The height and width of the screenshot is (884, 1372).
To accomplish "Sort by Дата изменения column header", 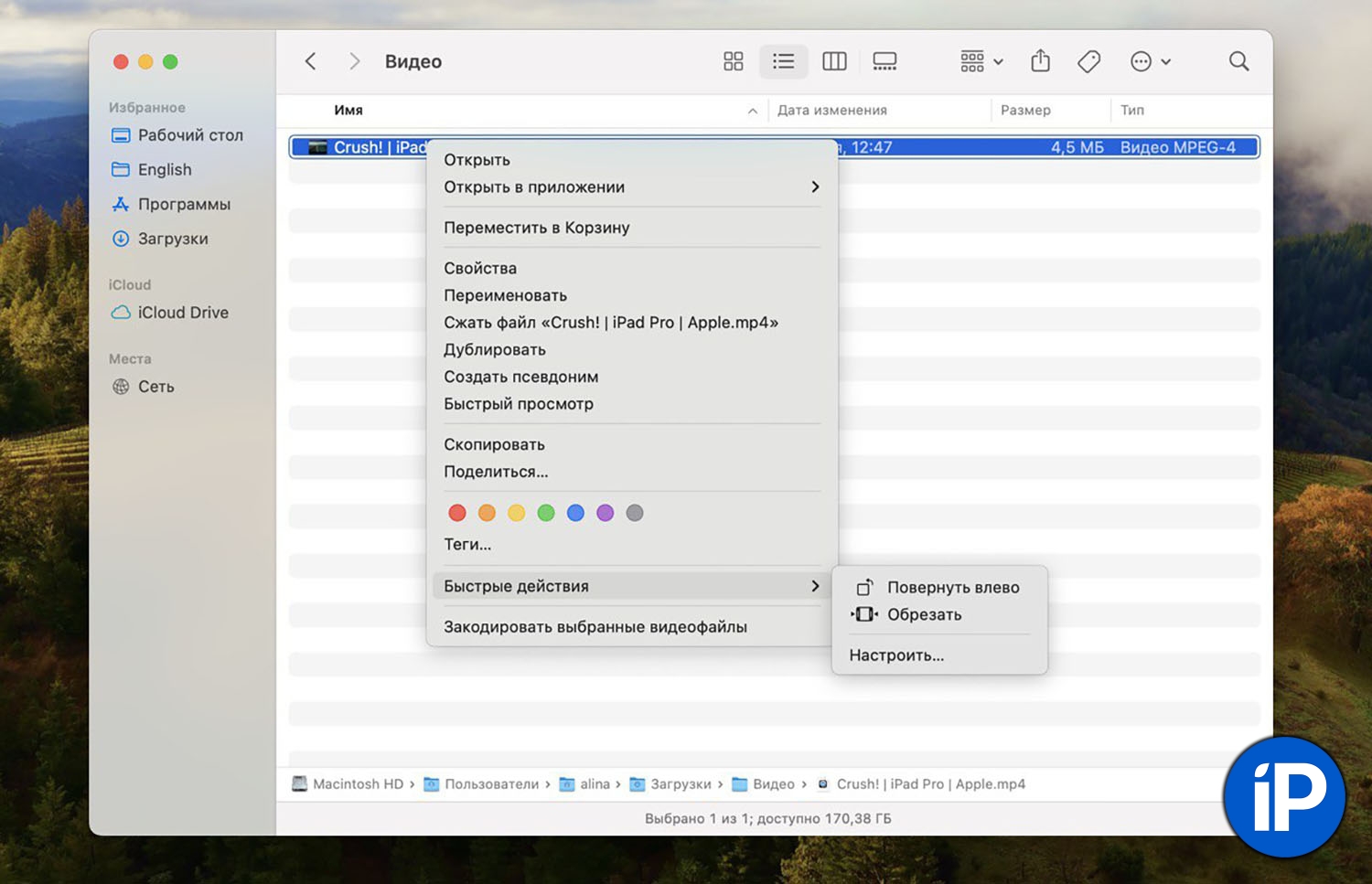I will click(832, 111).
